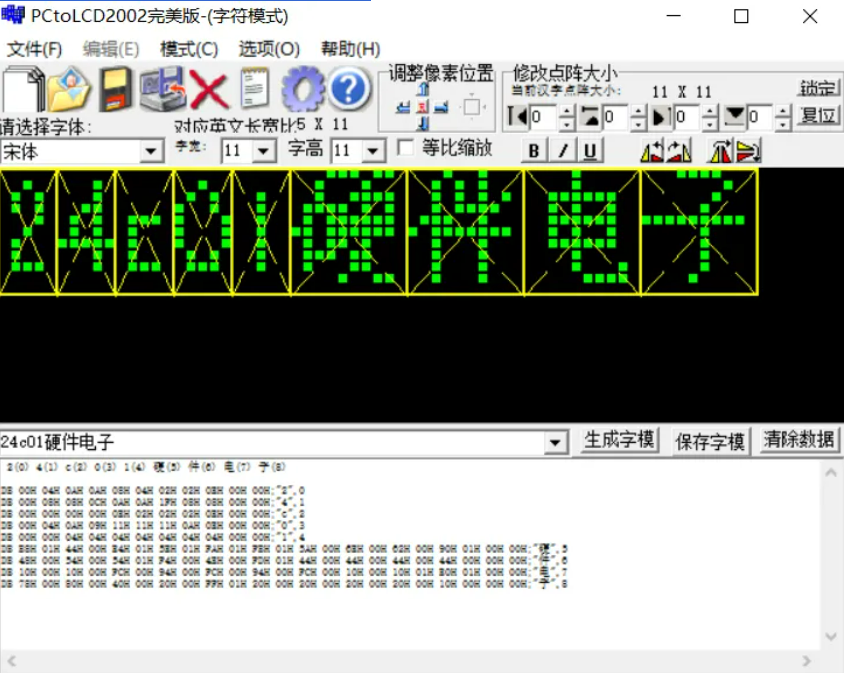Click the 生成字模 button
Viewport: 845px width, 673px height.
[x=619, y=441]
